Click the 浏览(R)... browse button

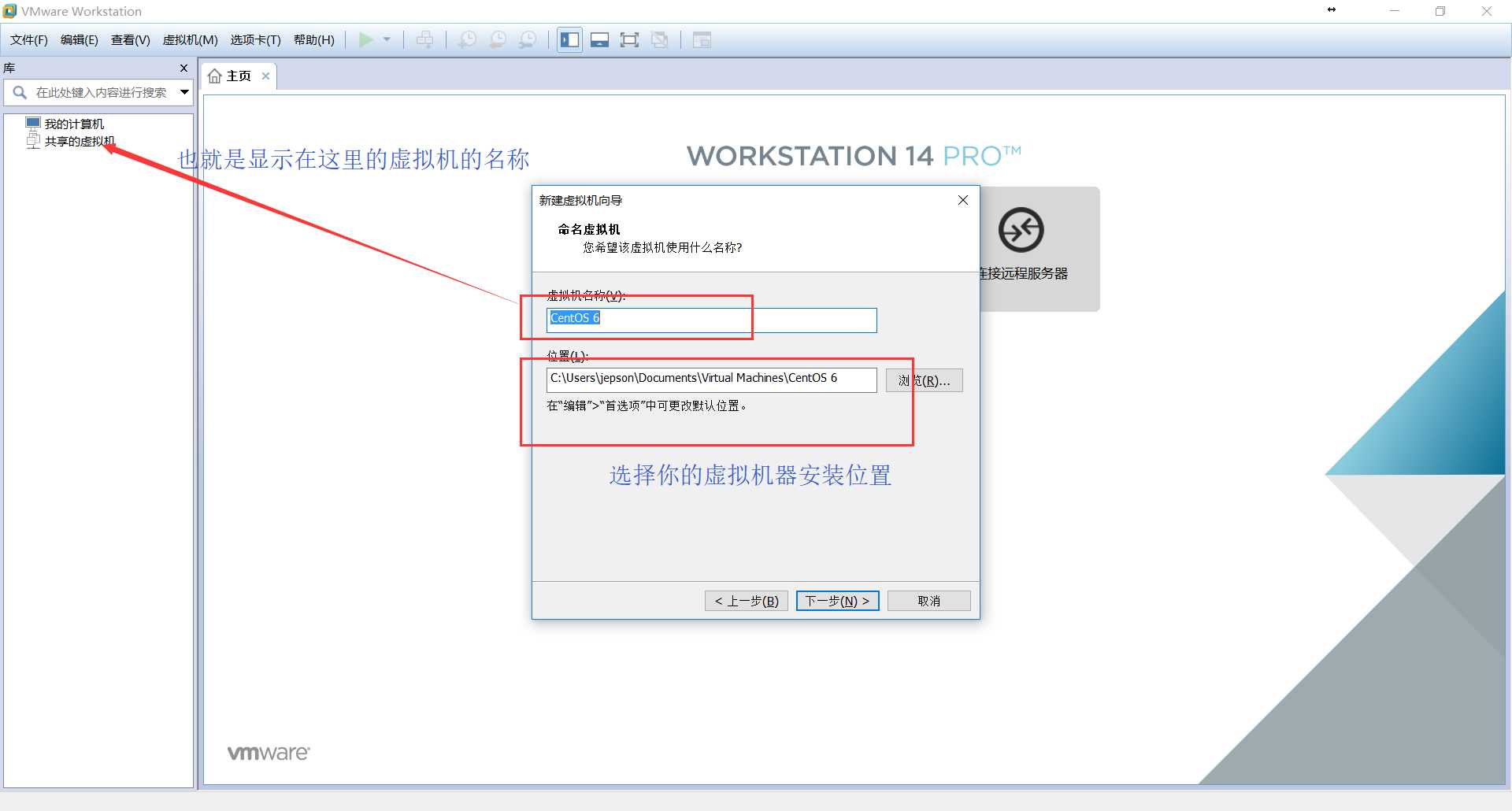(925, 380)
